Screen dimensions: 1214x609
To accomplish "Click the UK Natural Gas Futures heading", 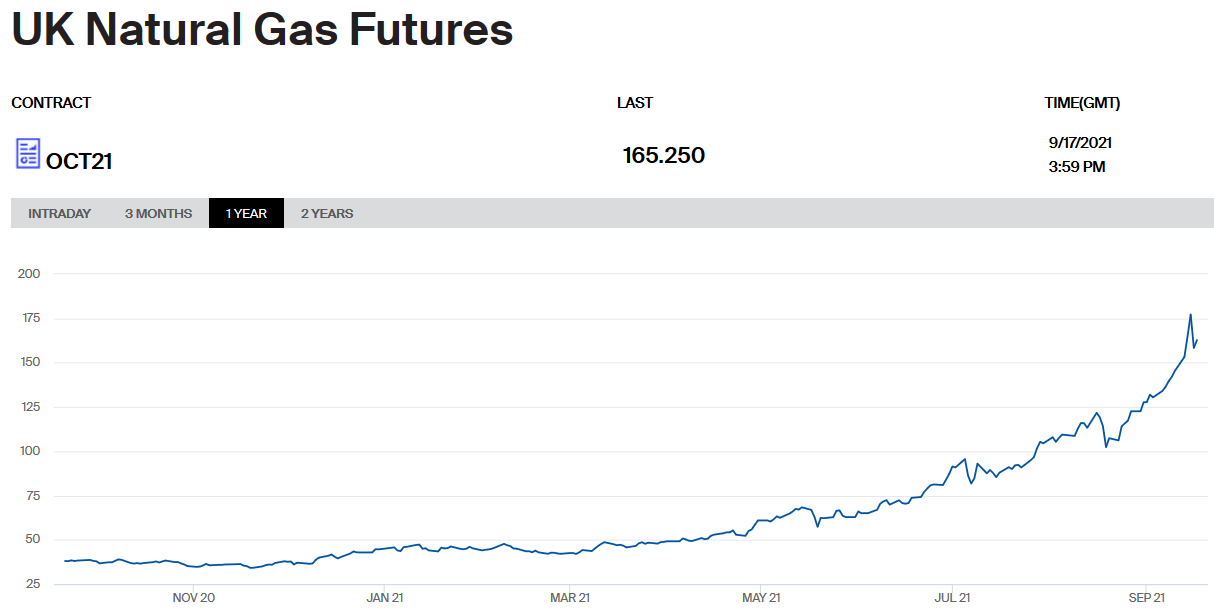I will 262,30.
